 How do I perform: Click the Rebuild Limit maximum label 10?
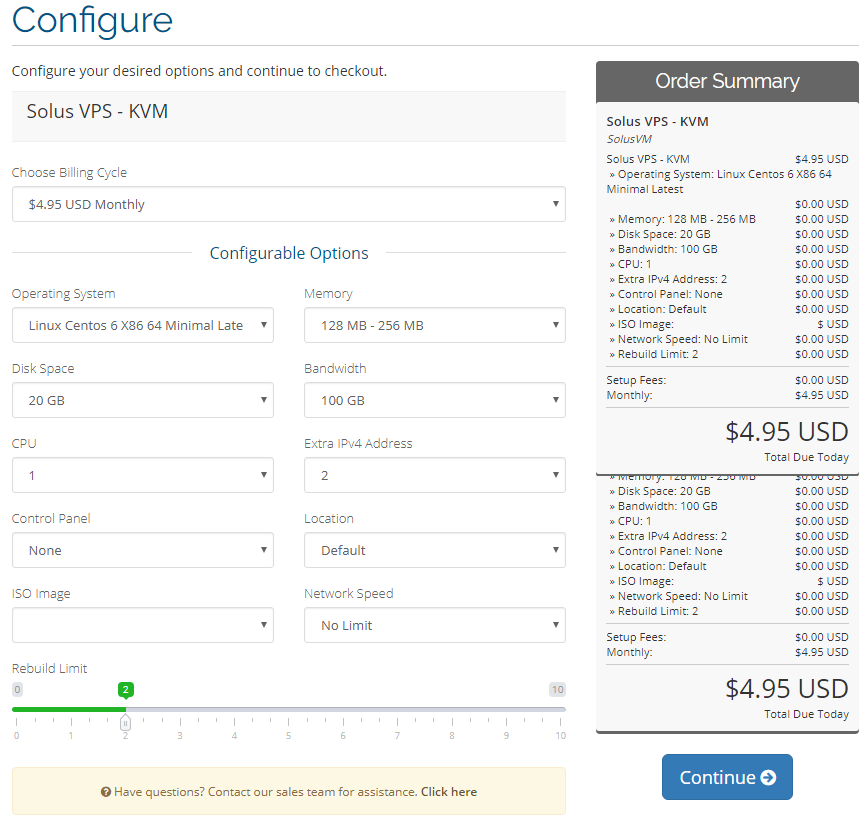[557, 689]
